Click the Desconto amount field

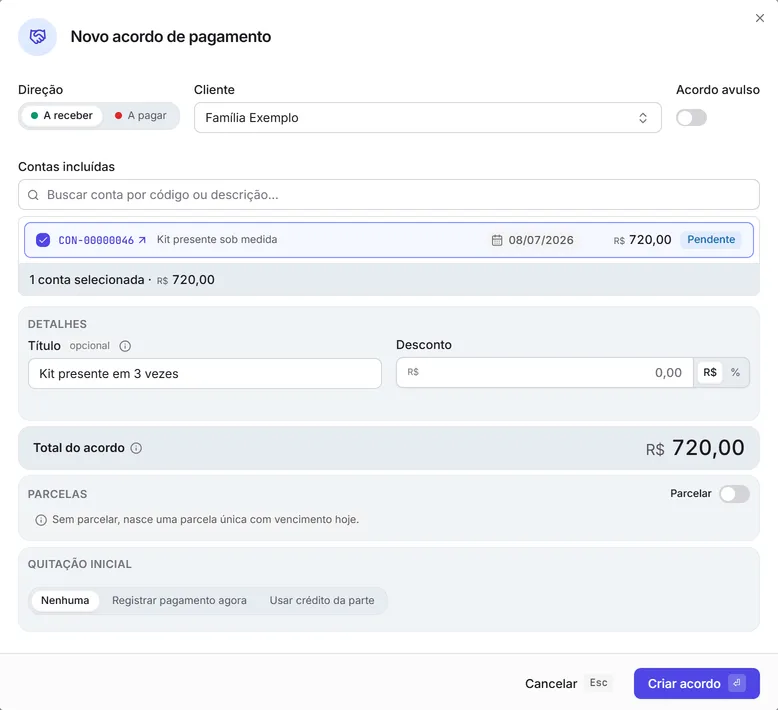click(544, 373)
